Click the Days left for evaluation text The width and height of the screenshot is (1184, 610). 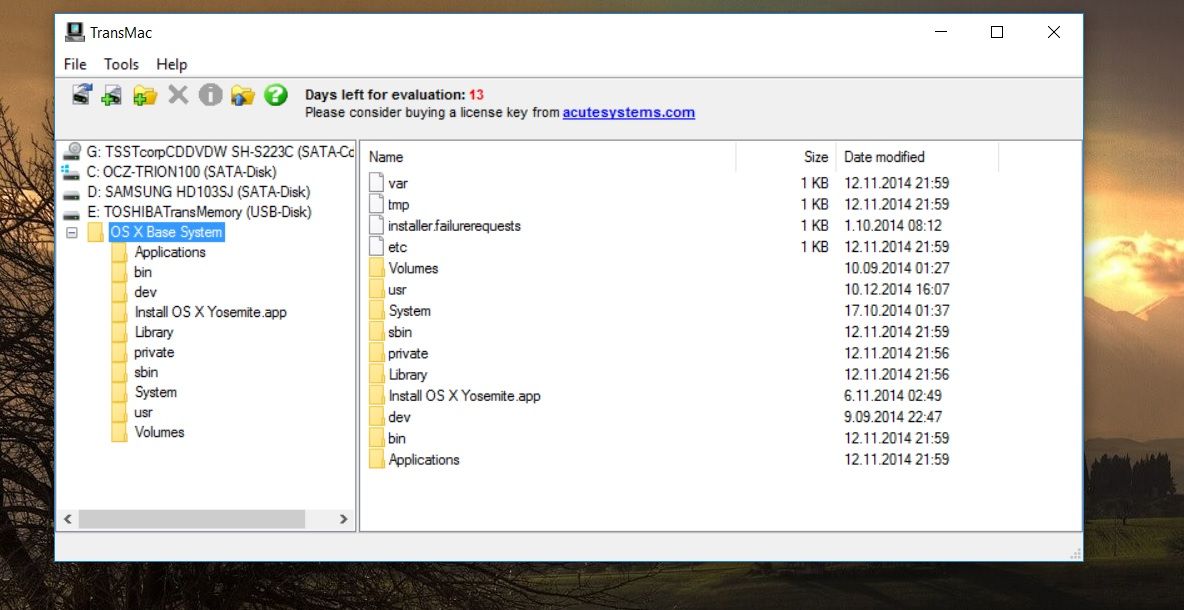coord(394,95)
